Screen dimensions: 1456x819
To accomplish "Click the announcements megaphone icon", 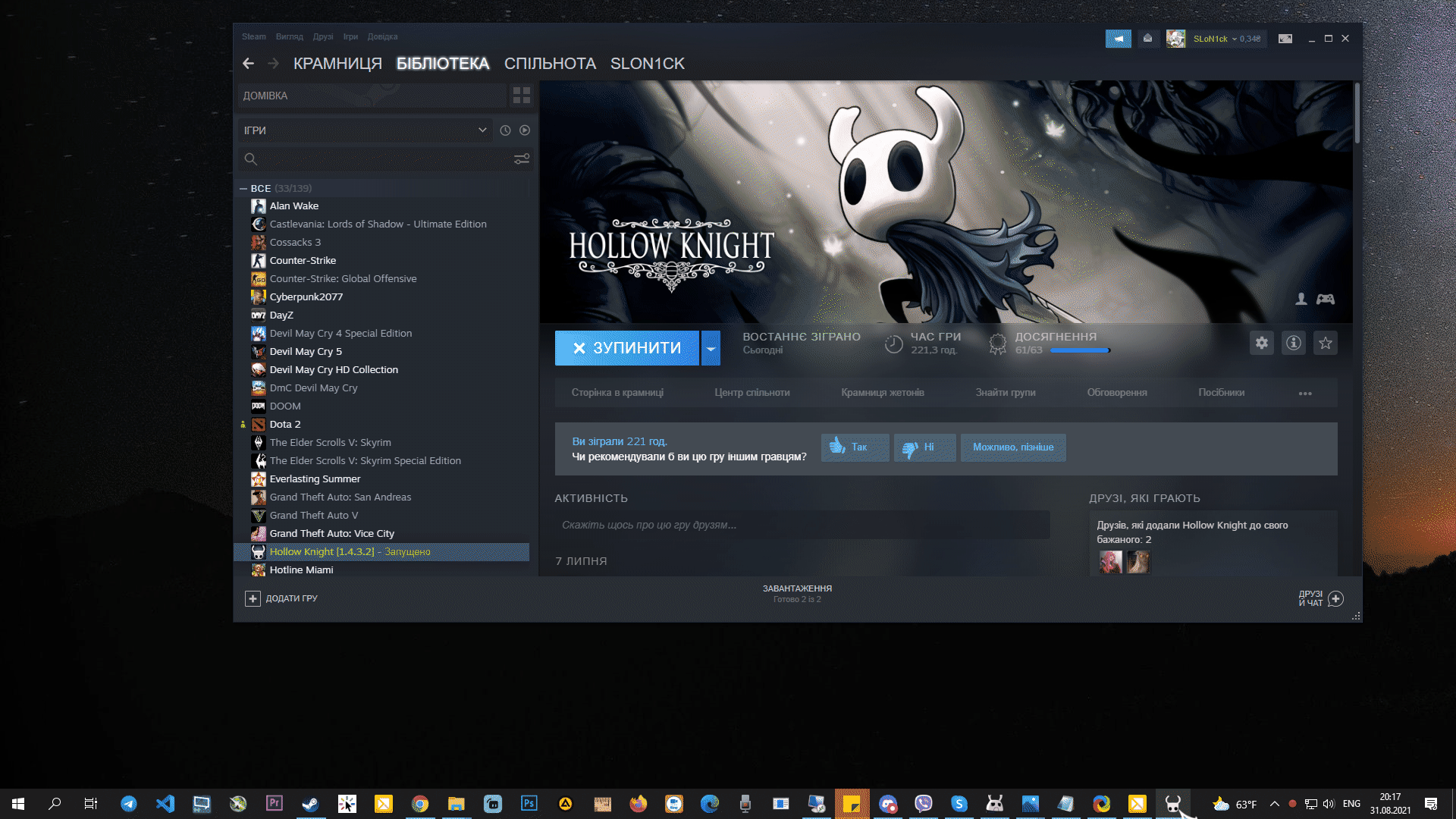I will pyautogui.click(x=1118, y=39).
